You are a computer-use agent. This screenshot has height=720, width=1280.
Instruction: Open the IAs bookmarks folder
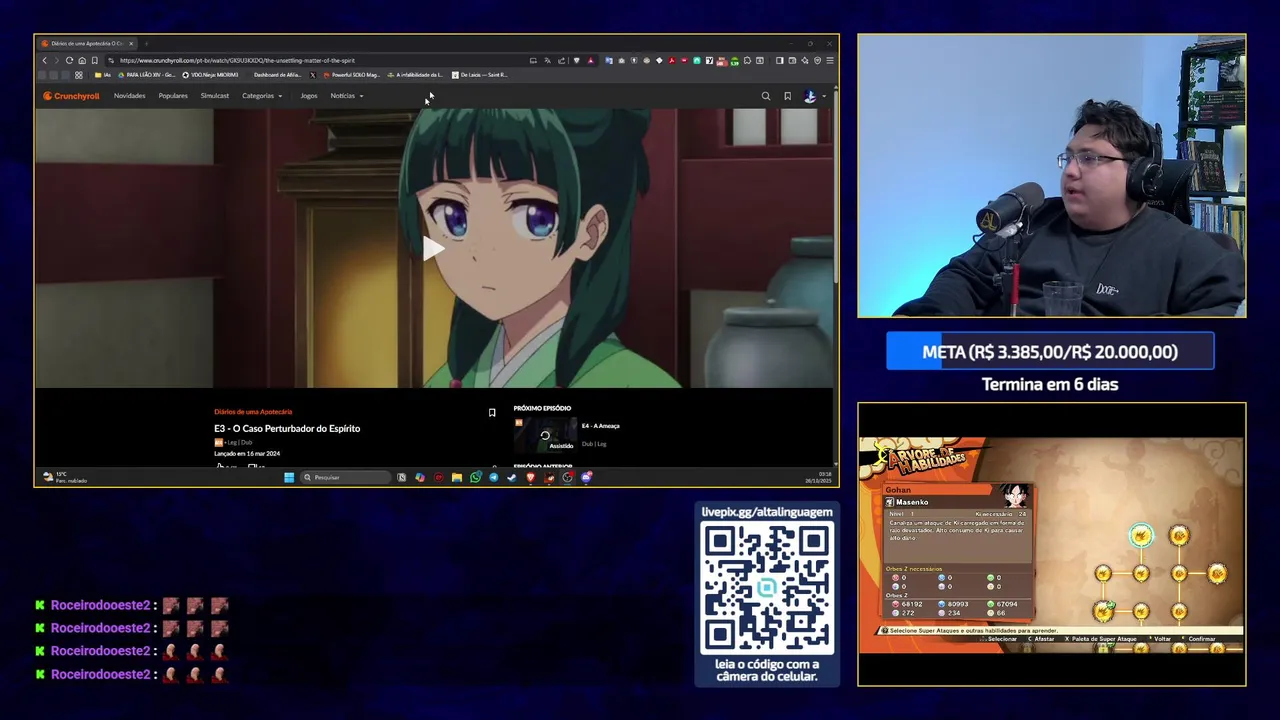point(104,75)
